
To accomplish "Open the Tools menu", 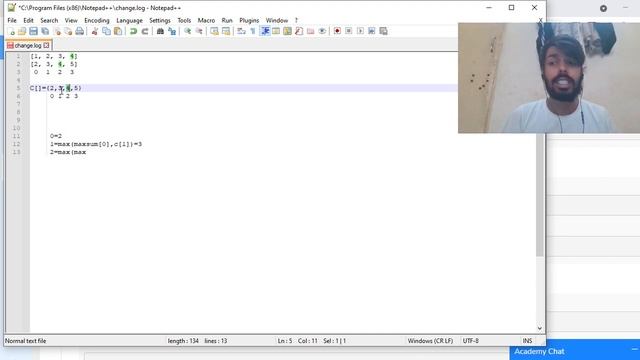I will (x=184, y=20).
